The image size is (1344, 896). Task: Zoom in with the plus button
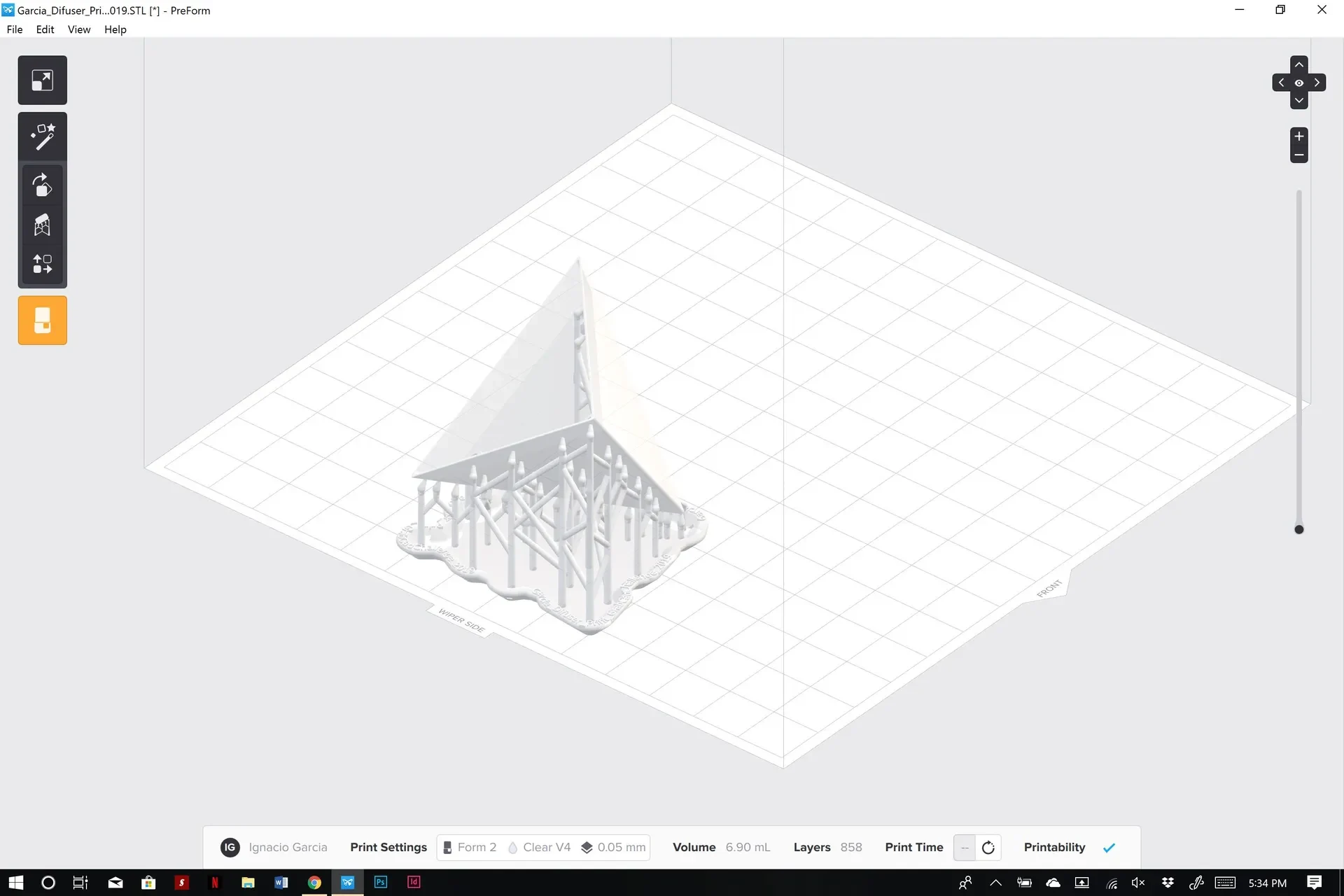coord(1299,136)
